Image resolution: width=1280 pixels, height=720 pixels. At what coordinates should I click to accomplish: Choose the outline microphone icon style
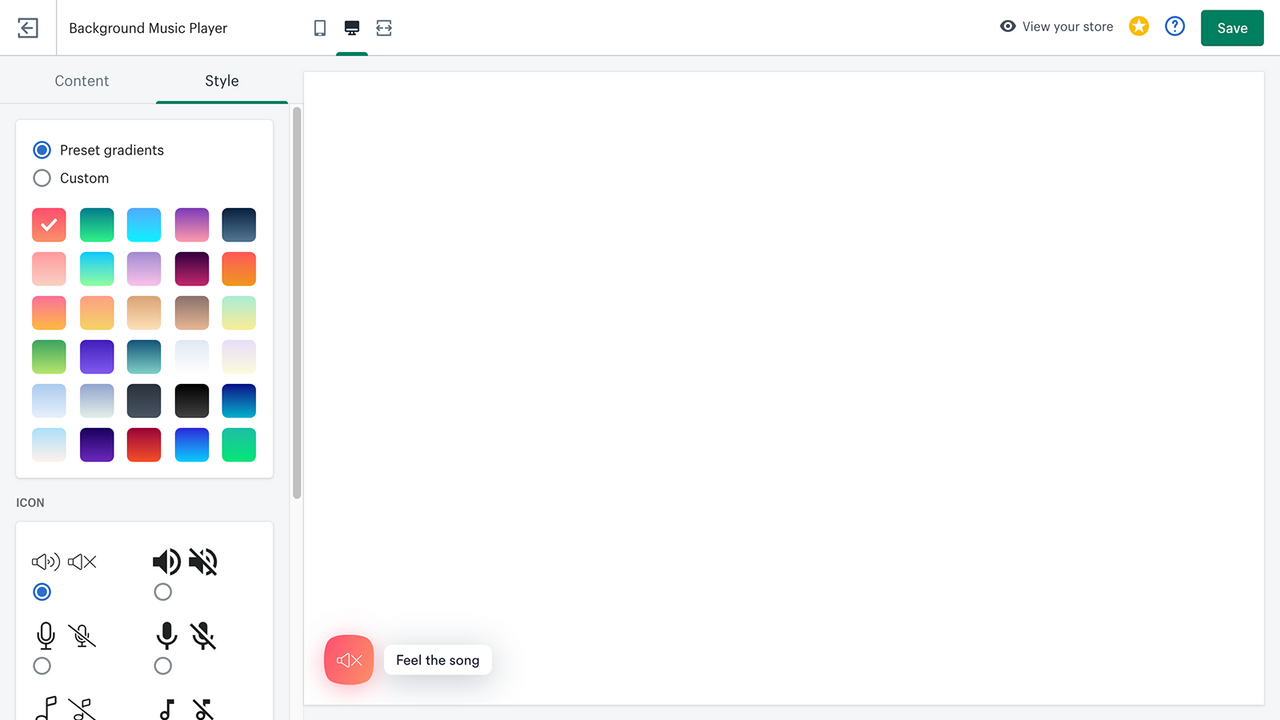pyautogui.click(x=42, y=666)
